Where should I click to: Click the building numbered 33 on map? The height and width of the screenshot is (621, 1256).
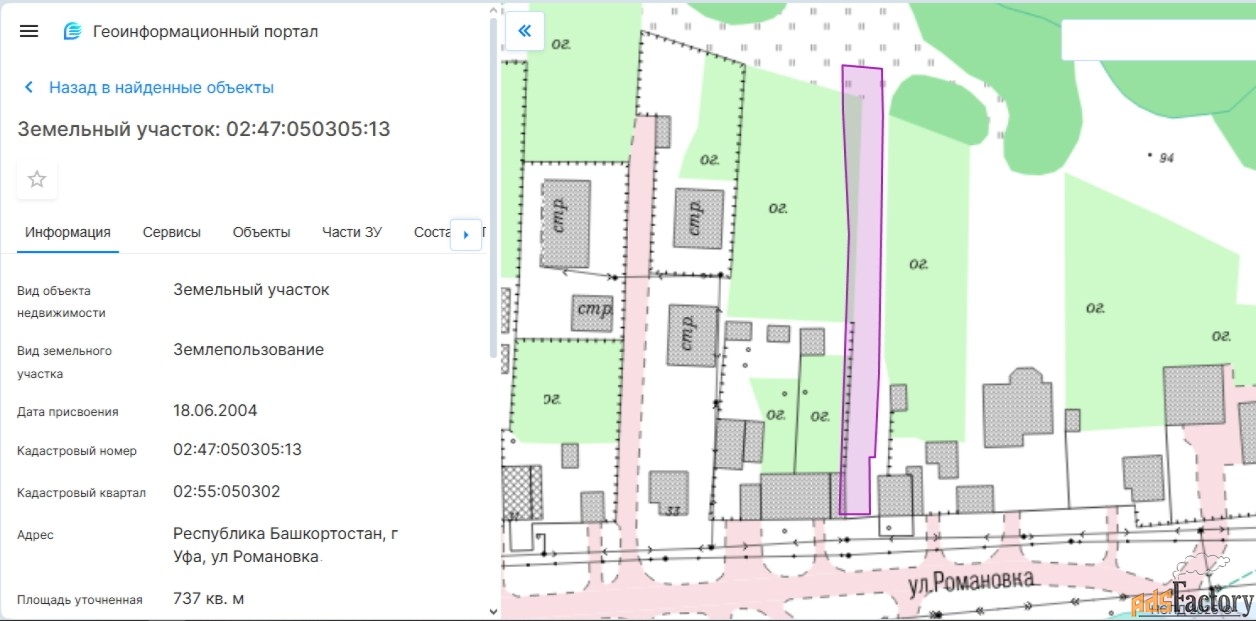coord(667,490)
